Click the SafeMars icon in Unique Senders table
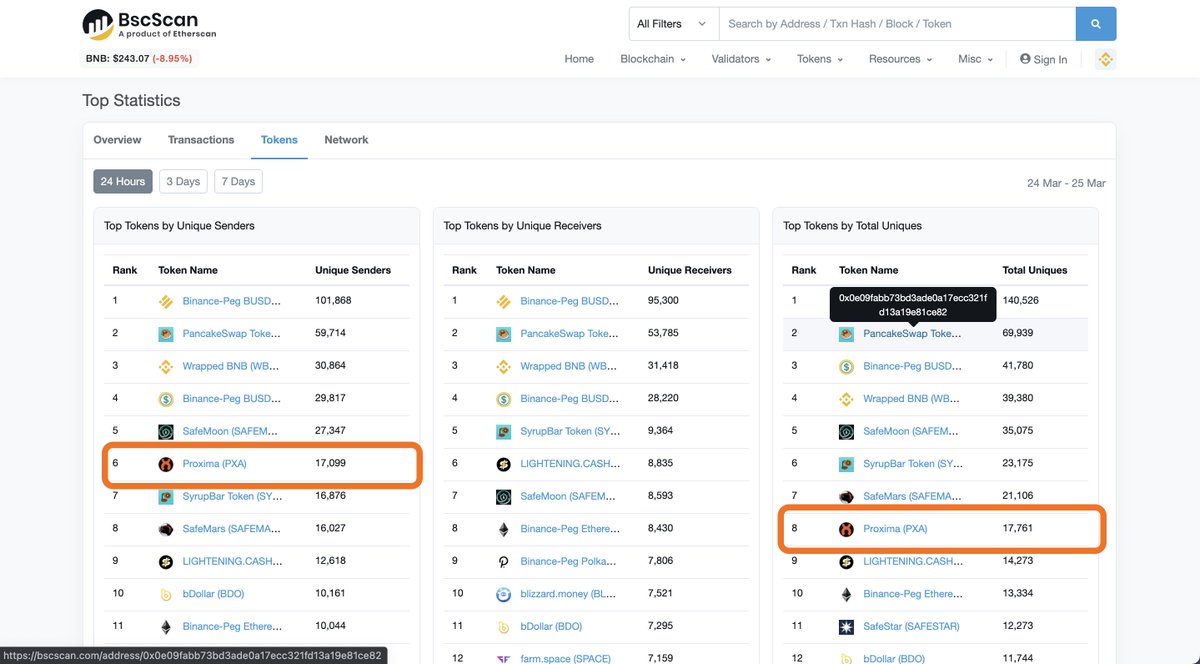Viewport: 1200px width, 664px height. pyautogui.click(x=166, y=529)
